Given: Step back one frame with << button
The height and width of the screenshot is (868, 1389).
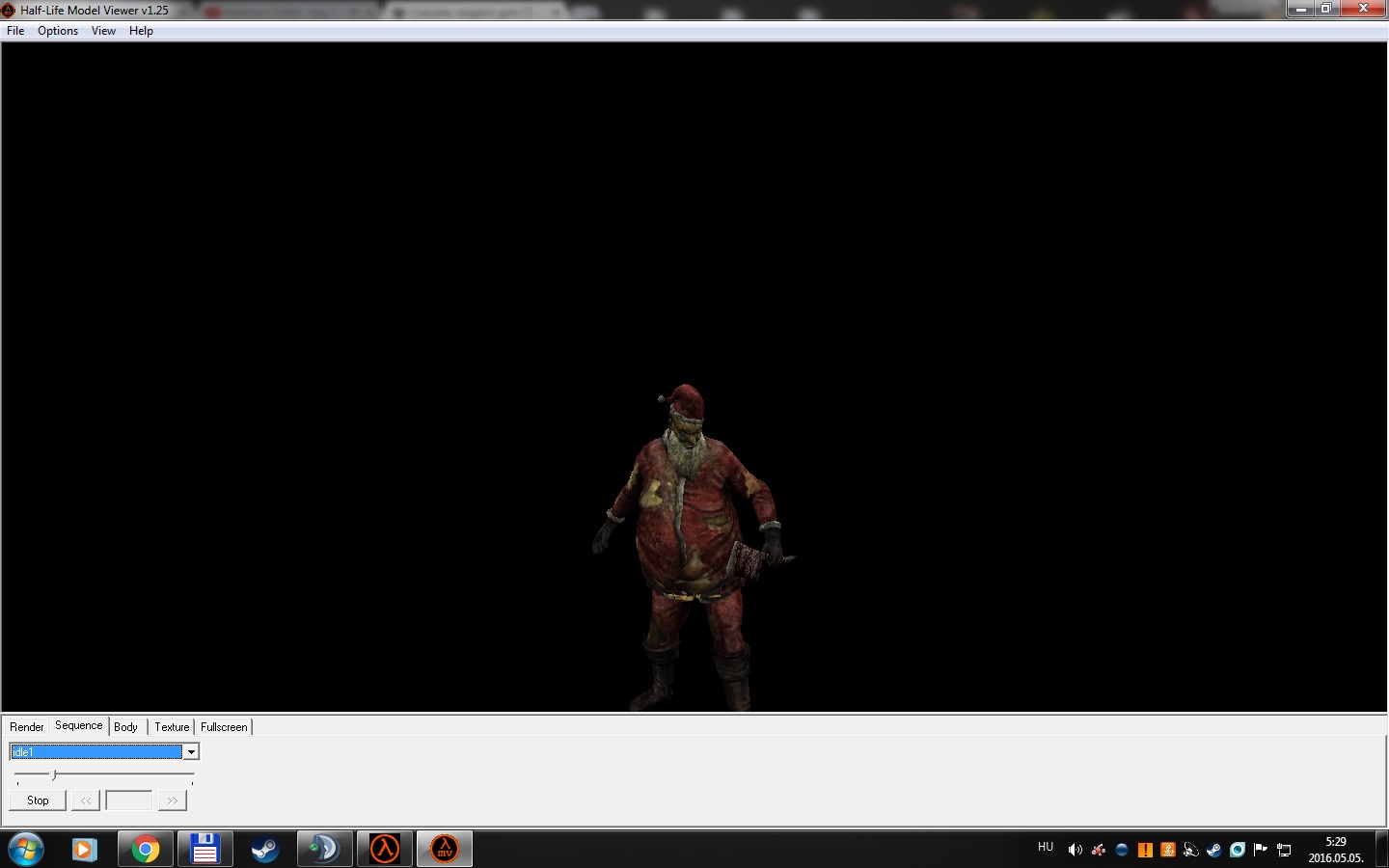Looking at the screenshot, I should (x=86, y=800).
